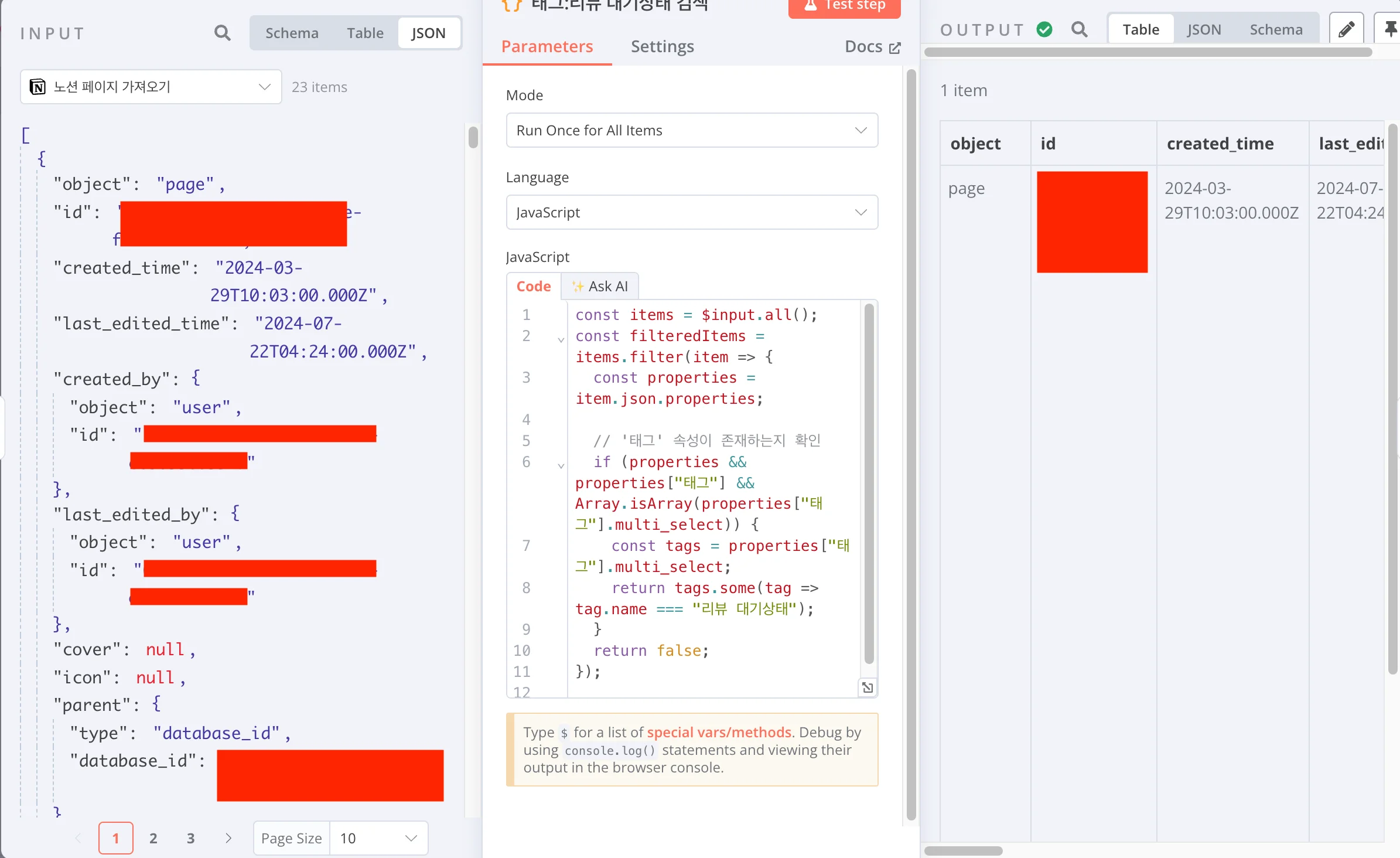1400x858 pixels.
Task: Switch input view to Table
Action: 365,33
